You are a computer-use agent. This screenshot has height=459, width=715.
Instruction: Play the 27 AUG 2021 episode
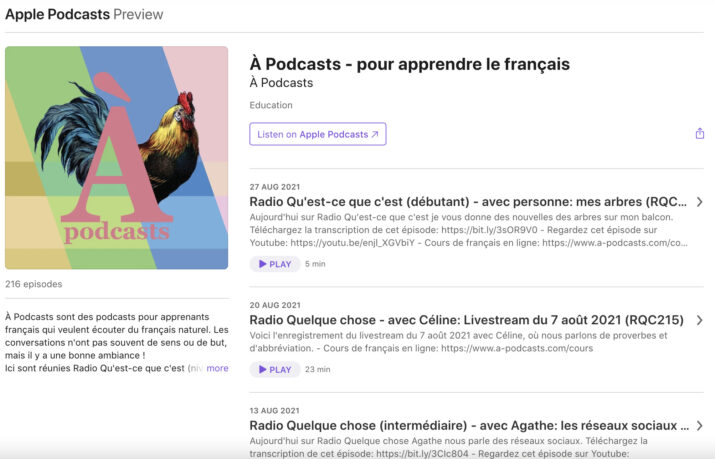275,264
